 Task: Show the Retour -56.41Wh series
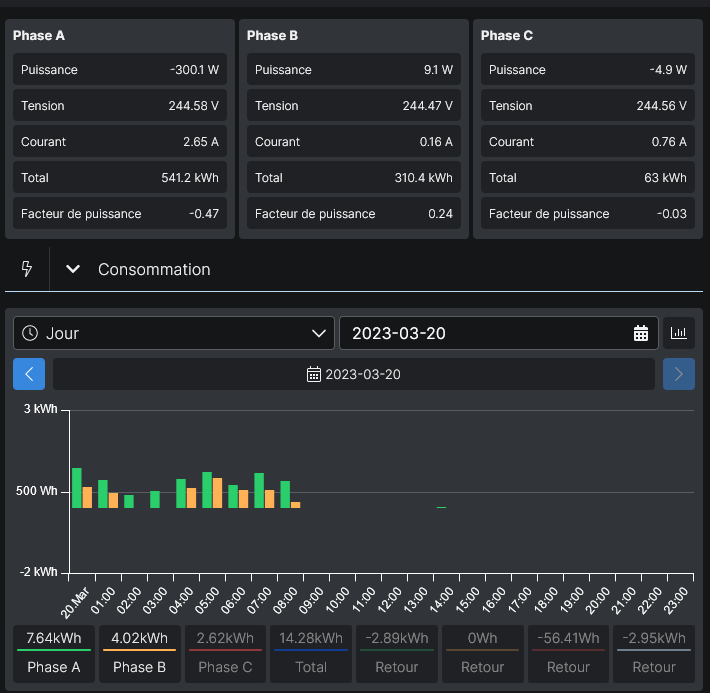tap(568, 654)
